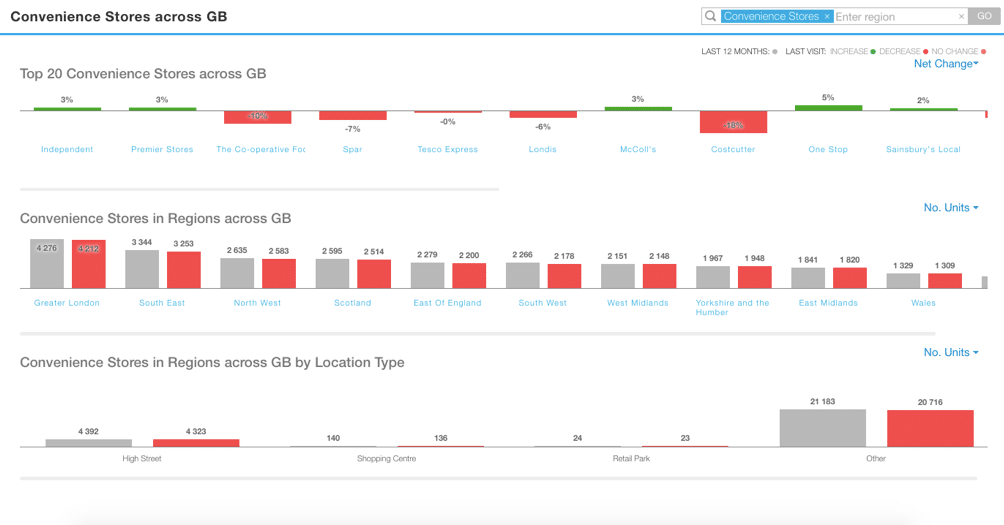Click the search magnifier icon

[x=710, y=16]
